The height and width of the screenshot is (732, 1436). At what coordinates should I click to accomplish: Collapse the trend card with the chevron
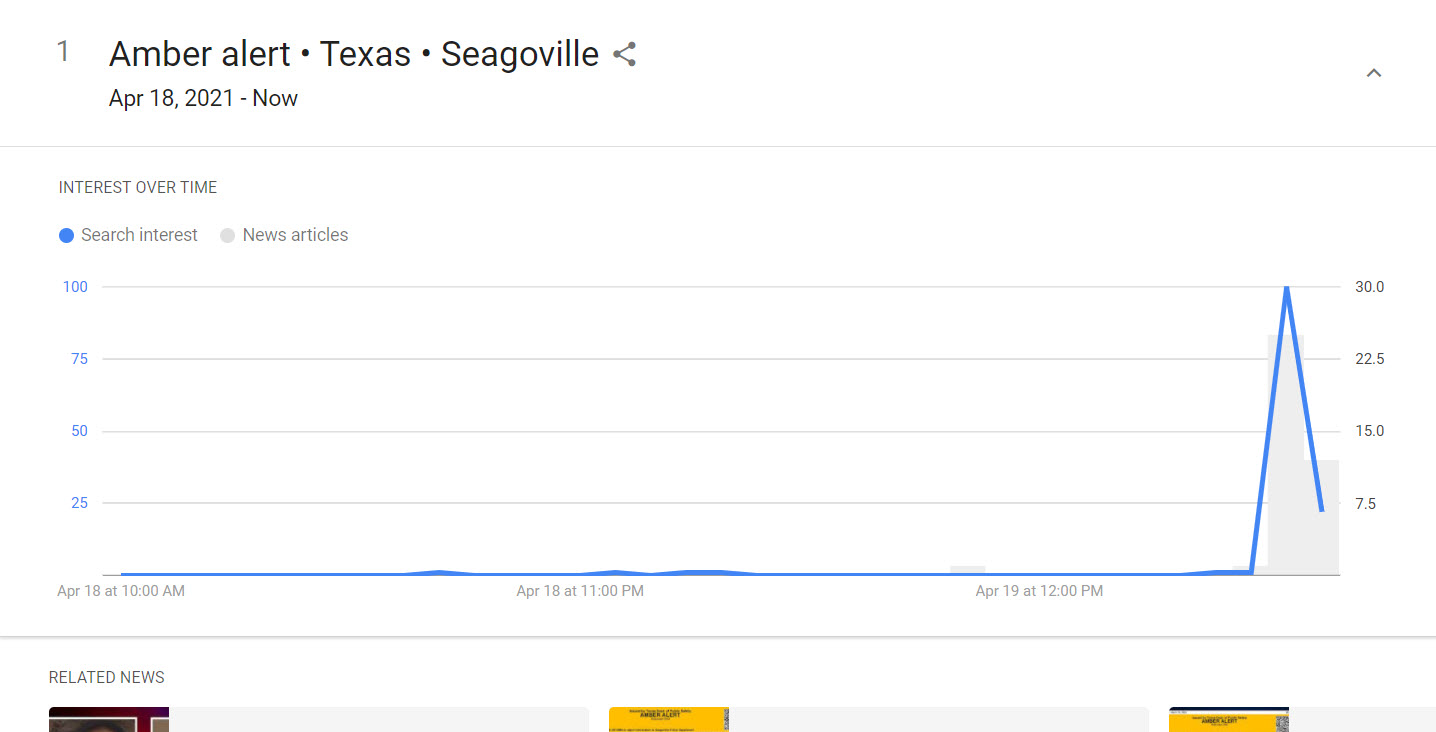pyautogui.click(x=1373, y=72)
